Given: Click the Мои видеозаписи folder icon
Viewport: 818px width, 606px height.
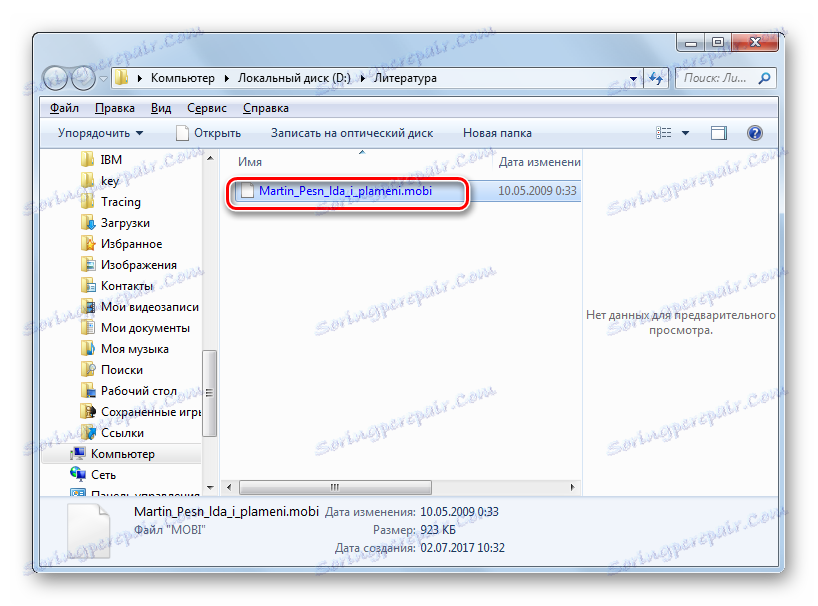Looking at the screenshot, I should [88, 306].
